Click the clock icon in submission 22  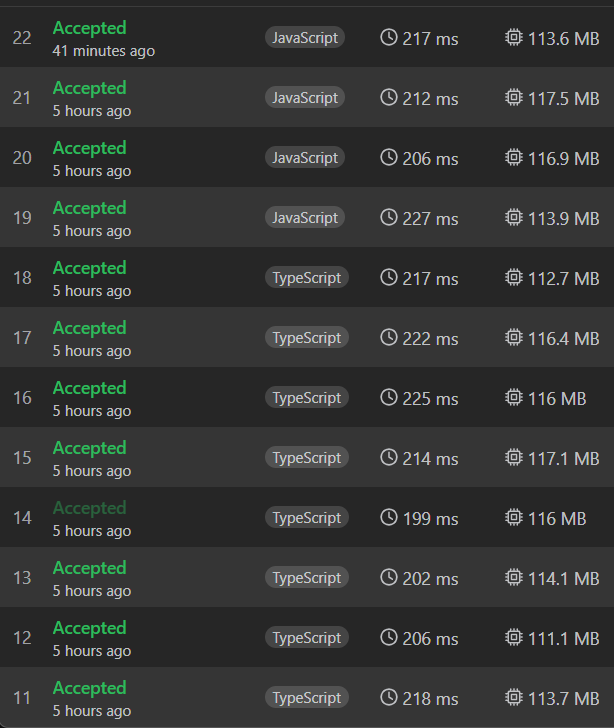coord(389,38)
